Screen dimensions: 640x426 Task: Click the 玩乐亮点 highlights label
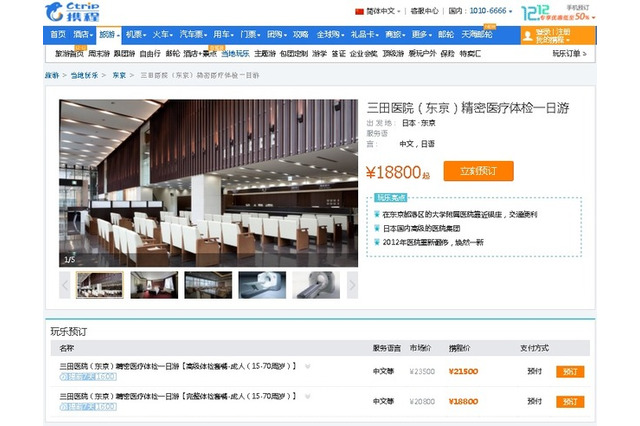click(x=391, y=198)
